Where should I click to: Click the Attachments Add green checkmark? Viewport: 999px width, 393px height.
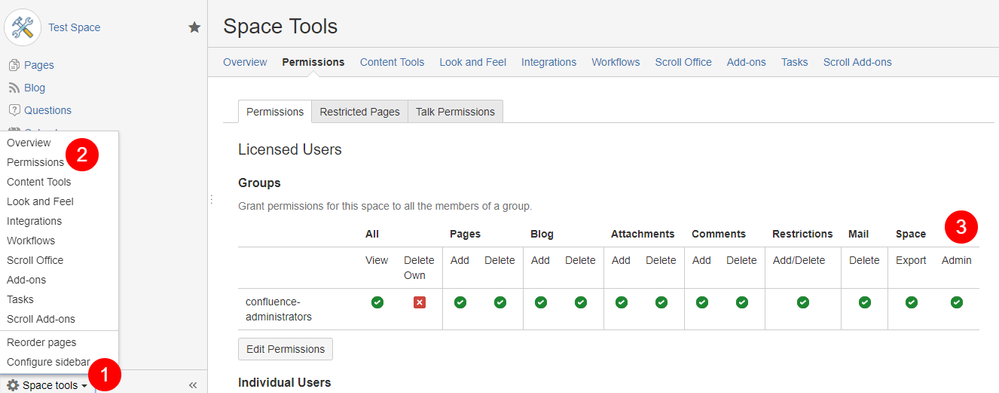pos(621,303)
